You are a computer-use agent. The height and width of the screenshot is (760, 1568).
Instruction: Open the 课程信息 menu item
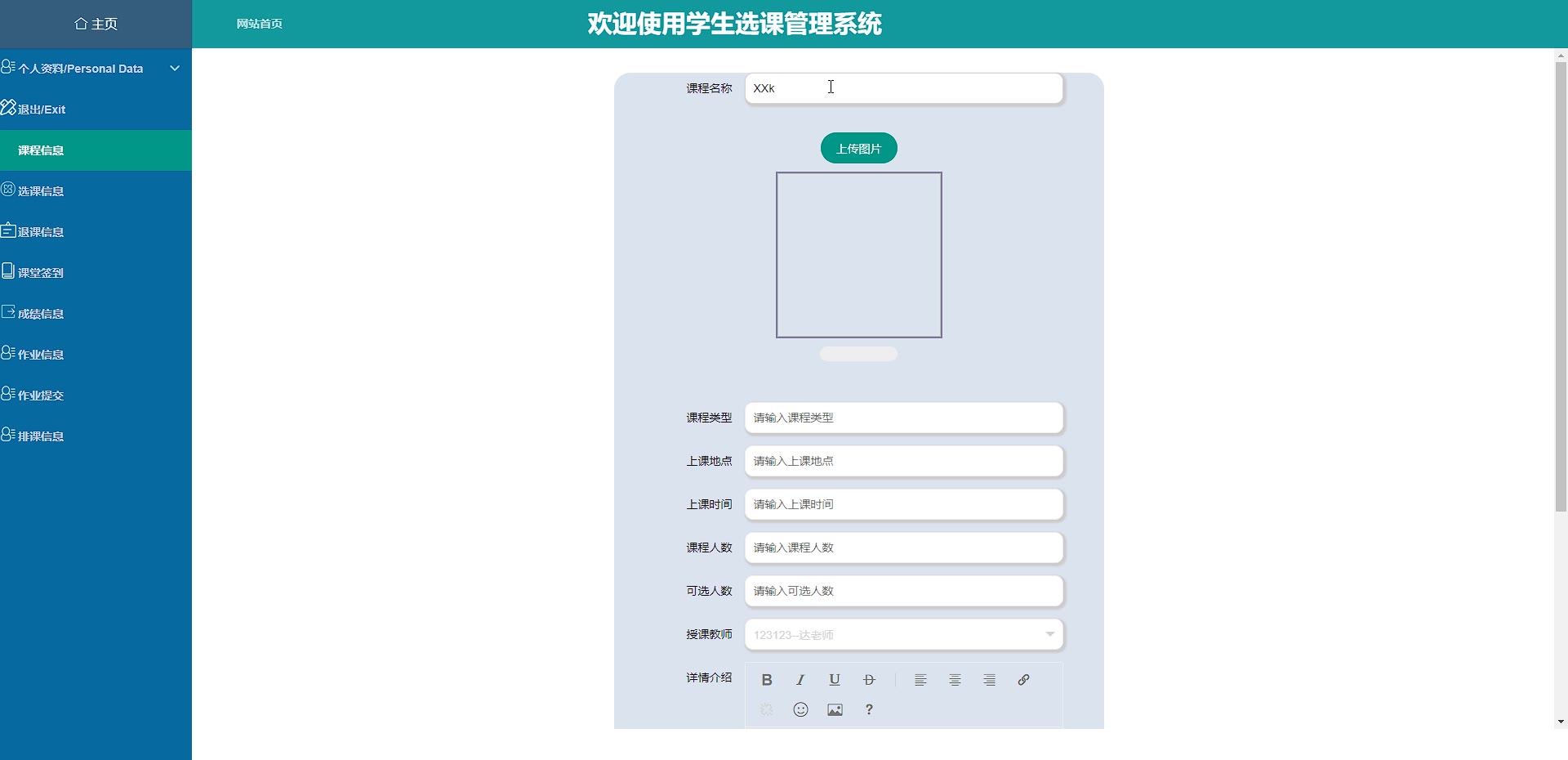(x=96, y=150)
